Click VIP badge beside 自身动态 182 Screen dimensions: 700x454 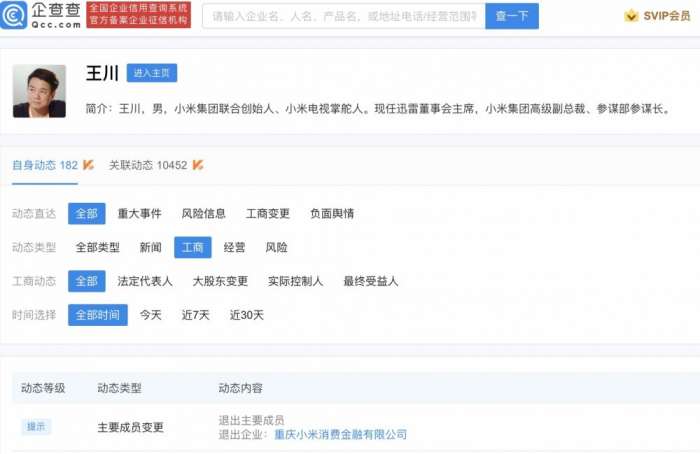pyautogui.click(x=89, y=165)
